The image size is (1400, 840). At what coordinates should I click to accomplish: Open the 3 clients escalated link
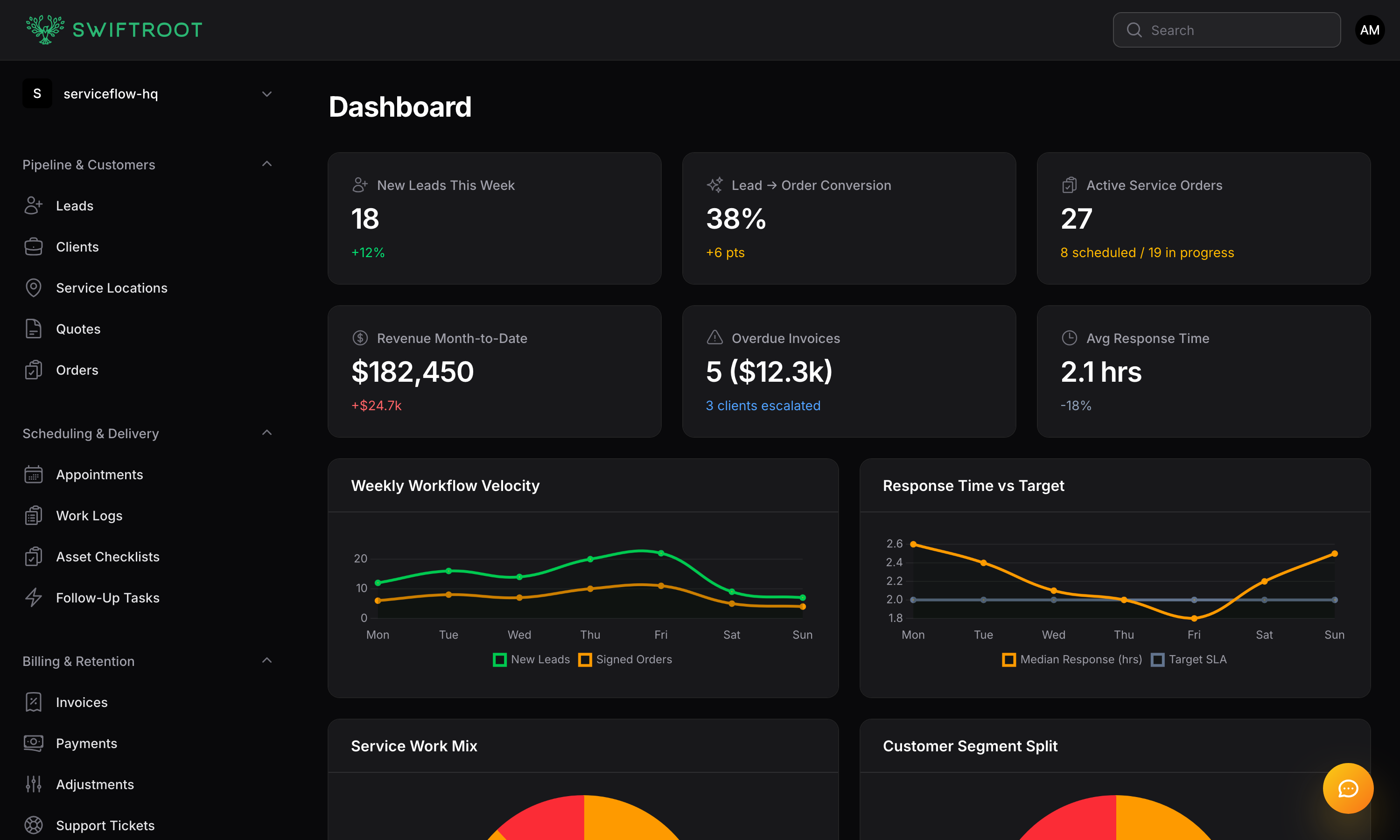coord(763,405)
